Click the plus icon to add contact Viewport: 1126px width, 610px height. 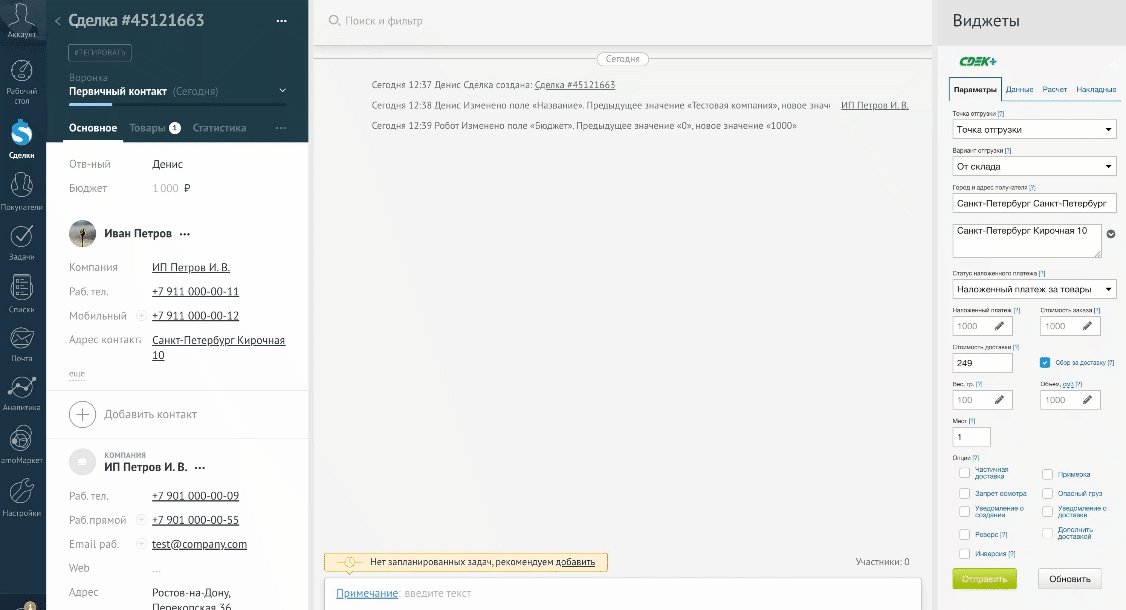[83, 414]
